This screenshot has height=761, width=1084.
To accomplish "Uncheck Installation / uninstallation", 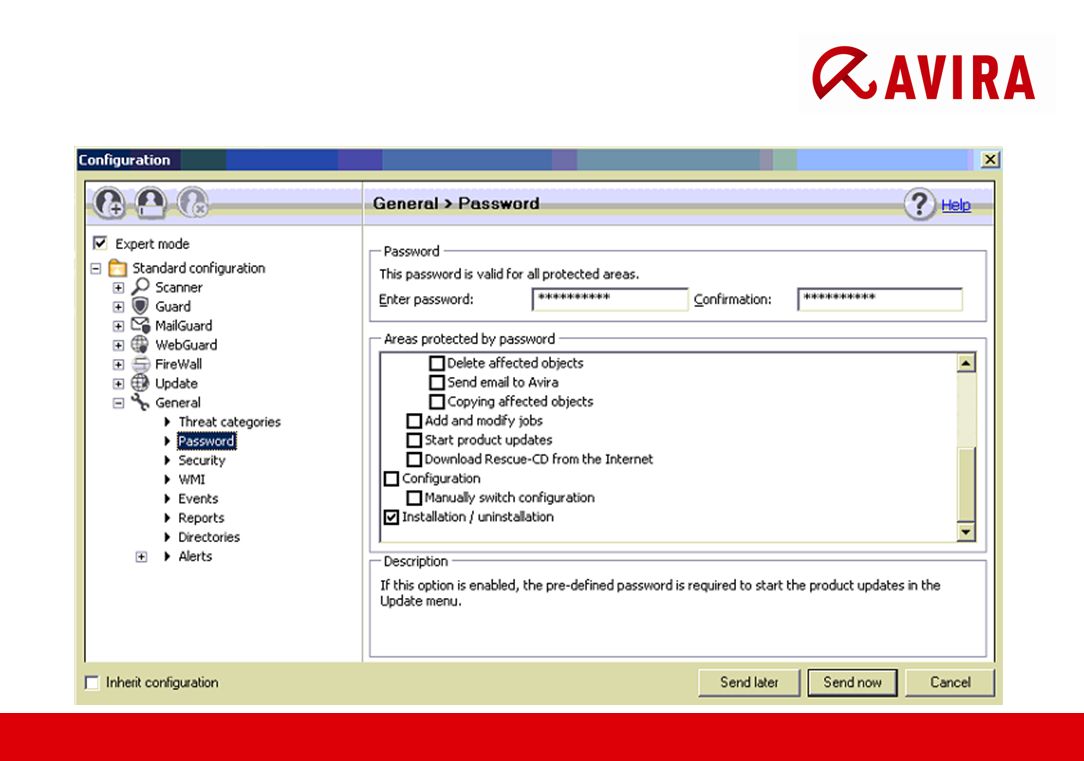I will click(391, 517).
